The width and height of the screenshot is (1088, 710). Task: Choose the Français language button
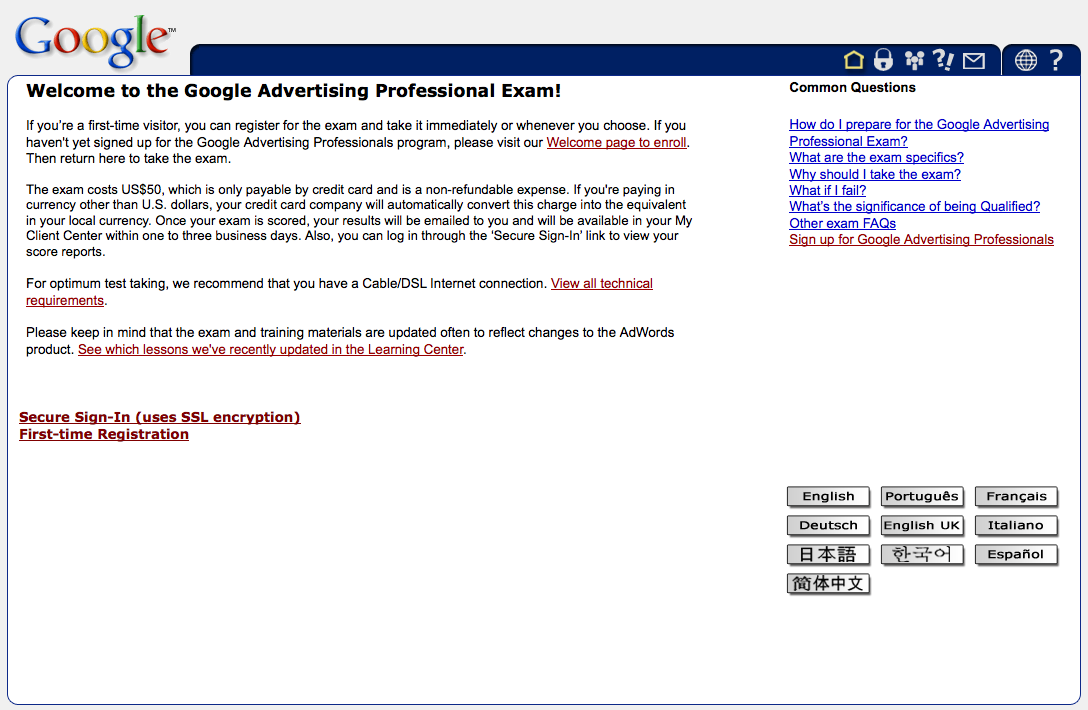1016,496
